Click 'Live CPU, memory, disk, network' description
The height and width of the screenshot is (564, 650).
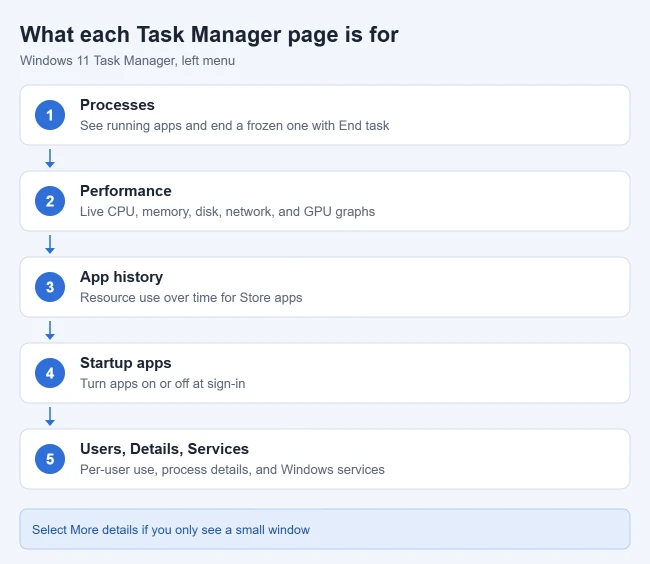tap(227, 211)
